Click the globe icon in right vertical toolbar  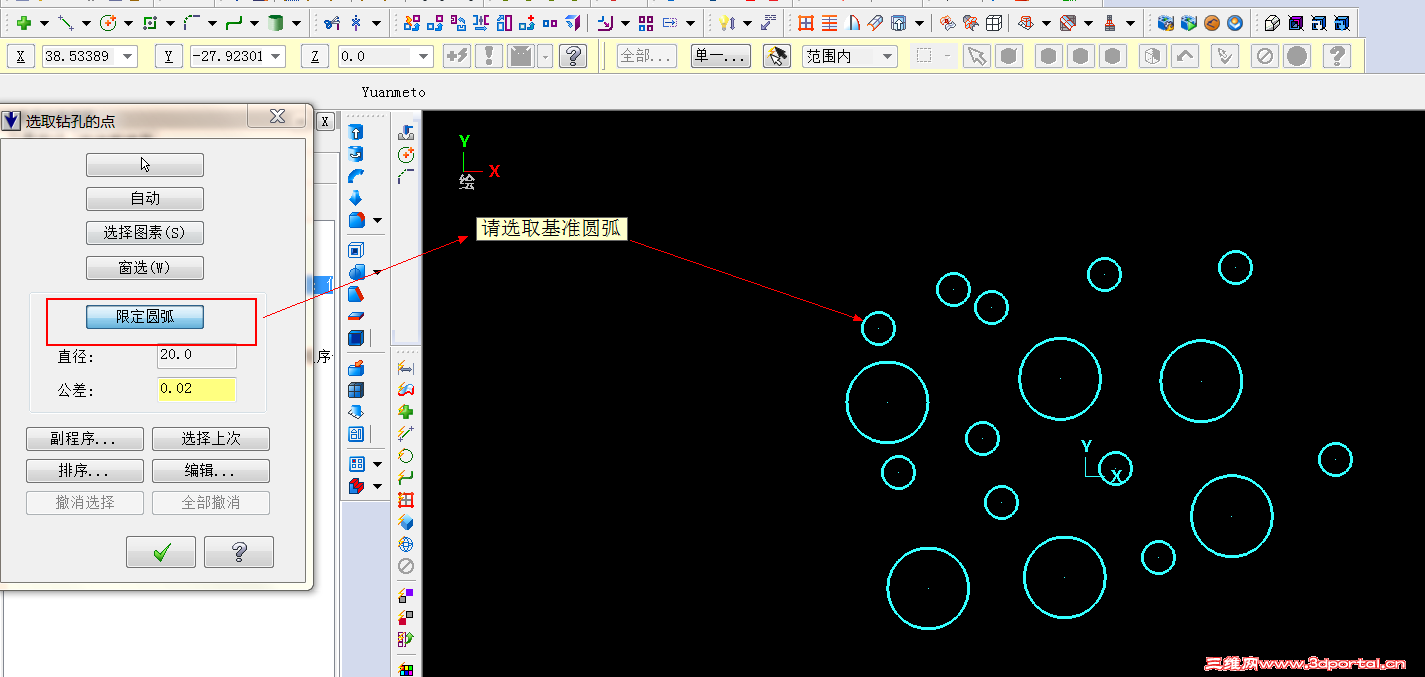pos(405,544)
